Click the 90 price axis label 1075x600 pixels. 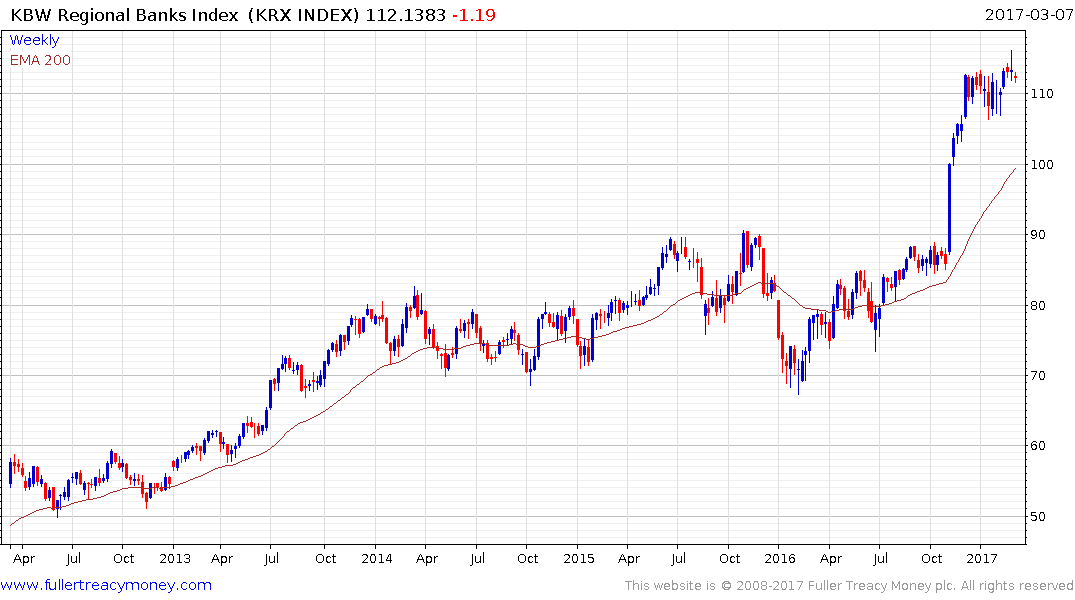click(1039, 235)
